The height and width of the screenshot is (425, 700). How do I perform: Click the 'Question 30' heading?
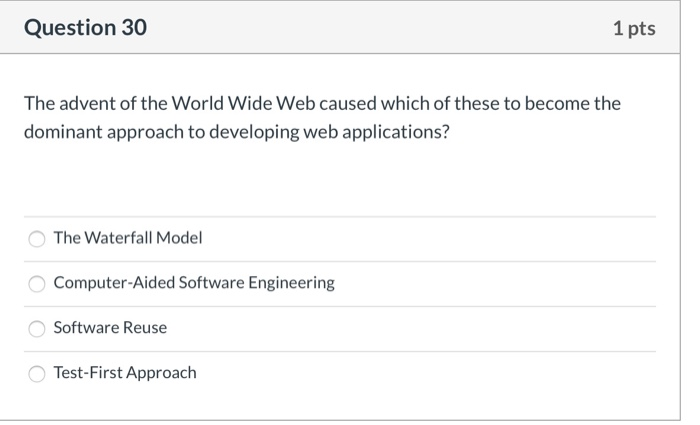[x=85, y=28]
